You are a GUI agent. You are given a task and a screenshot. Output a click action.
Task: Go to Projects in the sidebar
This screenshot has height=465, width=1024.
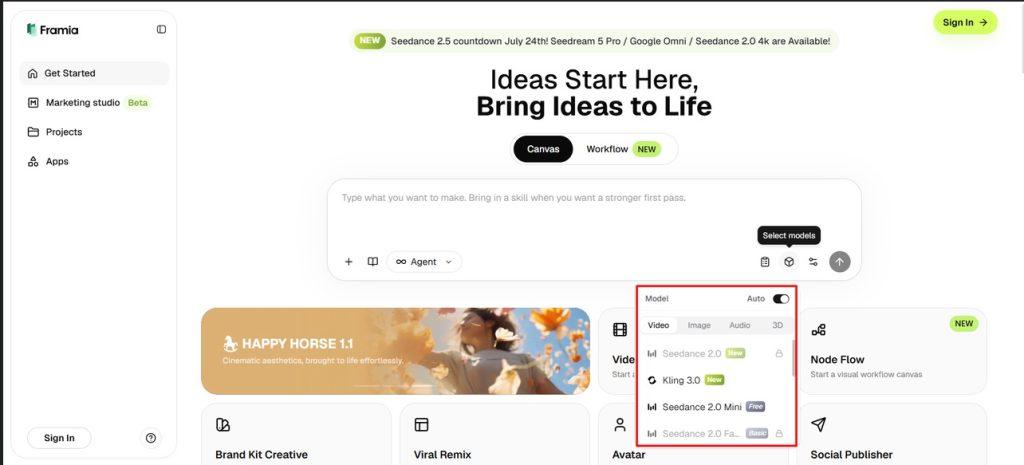click(x=94, y=132)
